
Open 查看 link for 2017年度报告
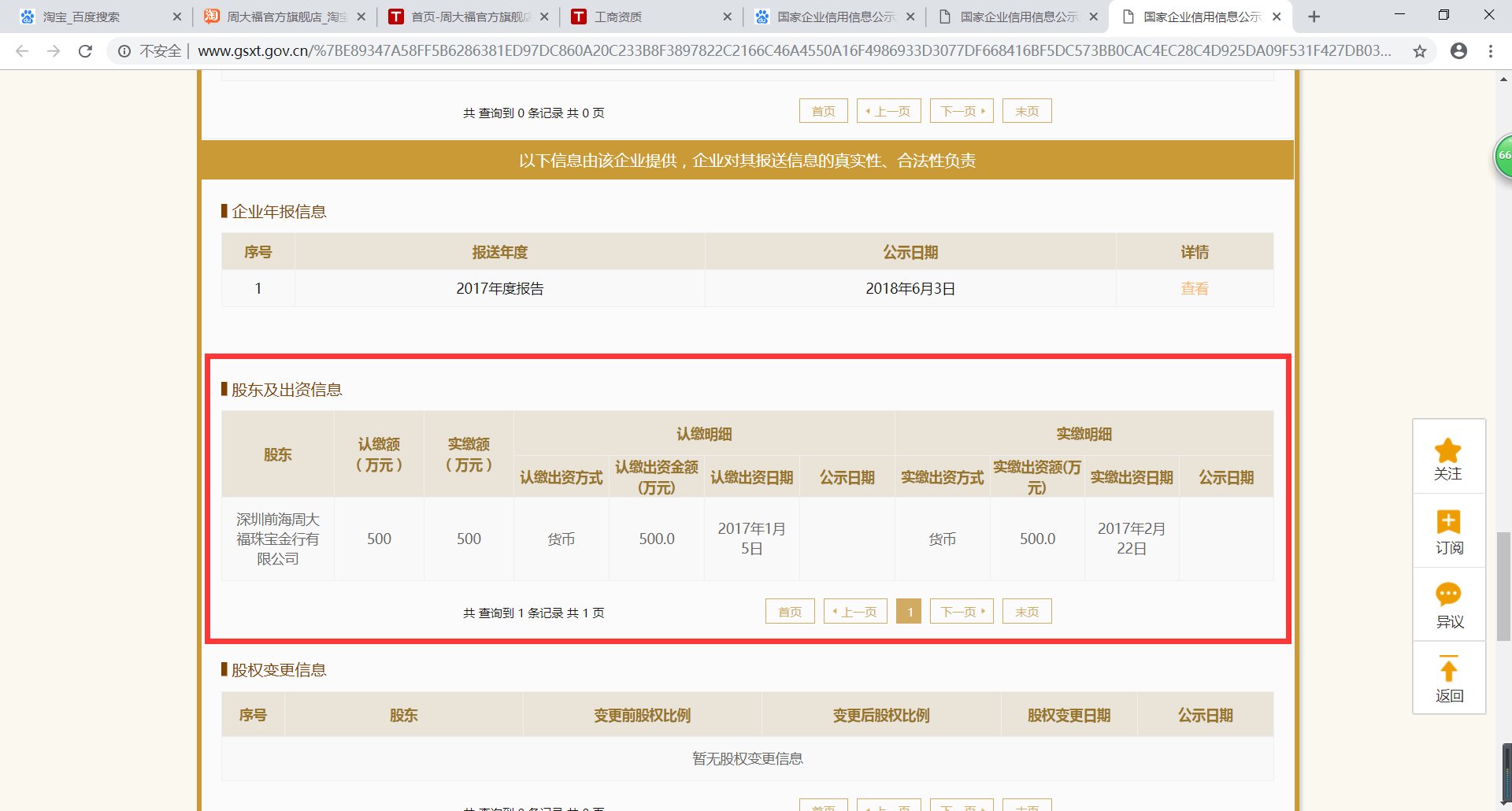pos(1194,288)
